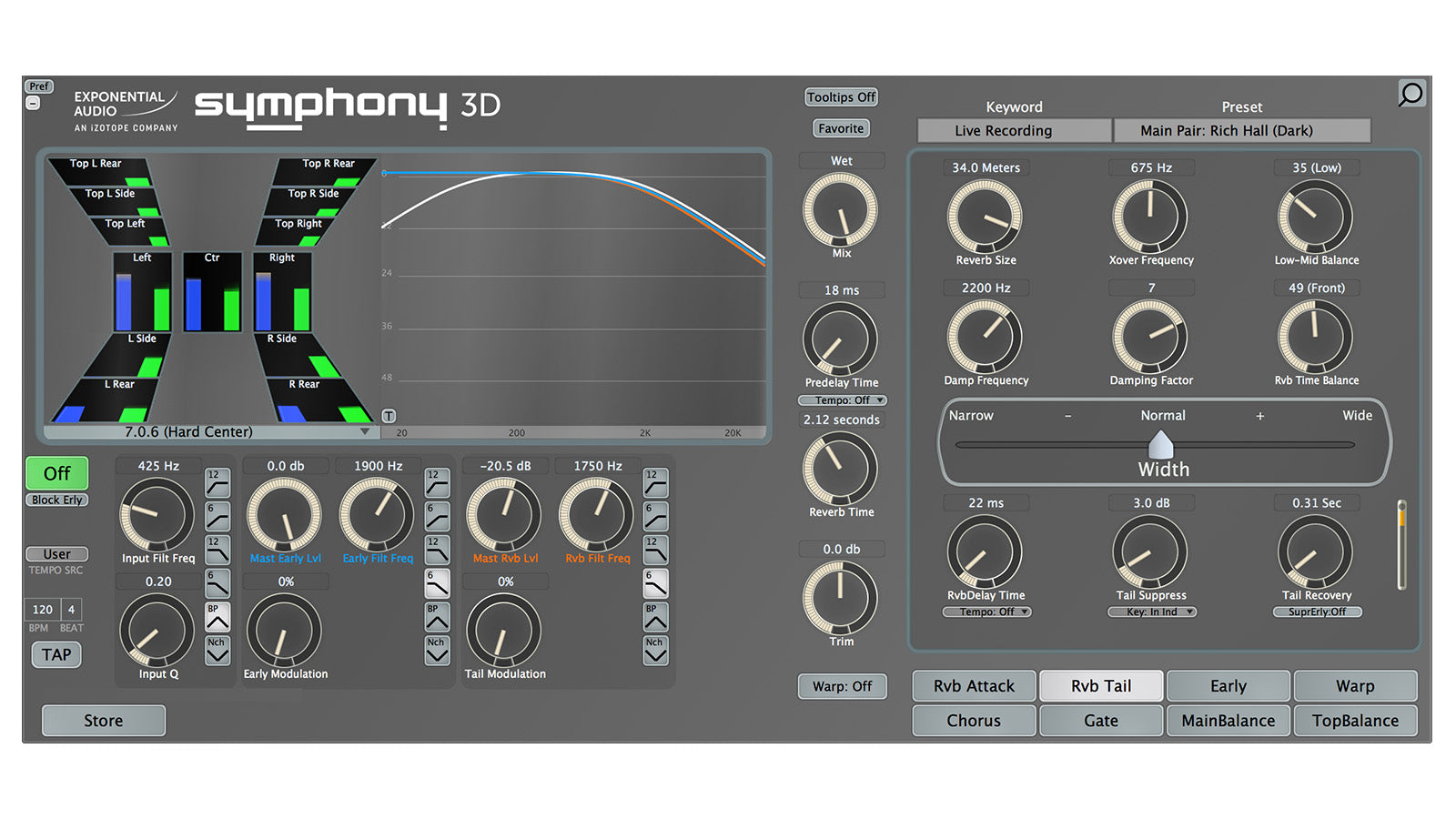Open the Key: In Ind dropdown
The image size is (1456, 819).
coord(1151,612)
